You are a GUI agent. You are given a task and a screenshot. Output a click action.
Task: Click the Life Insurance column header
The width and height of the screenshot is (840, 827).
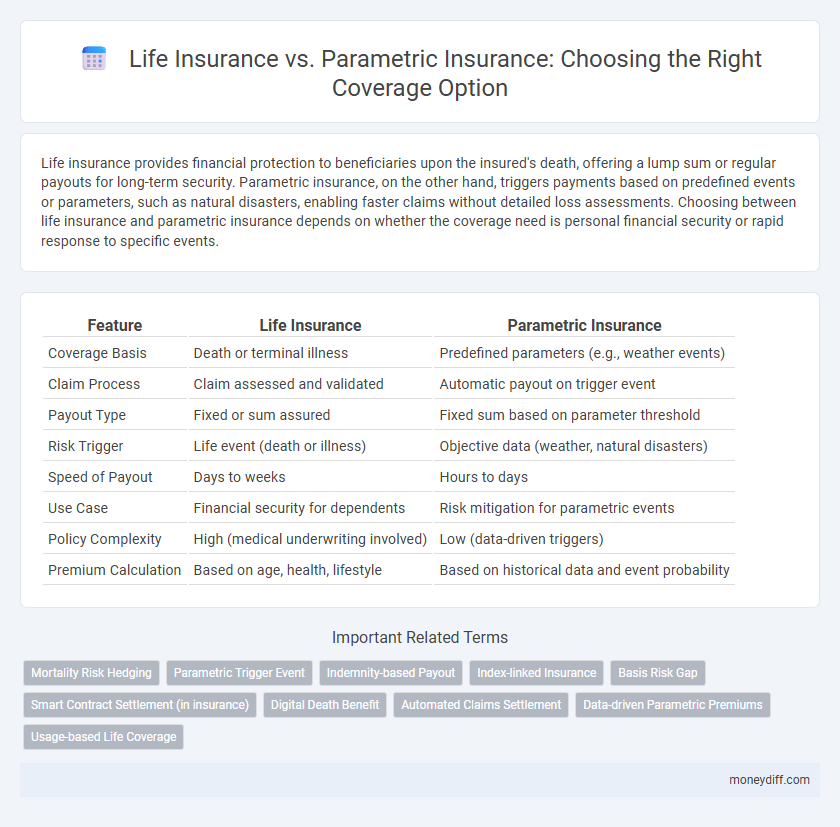point(310,325)
